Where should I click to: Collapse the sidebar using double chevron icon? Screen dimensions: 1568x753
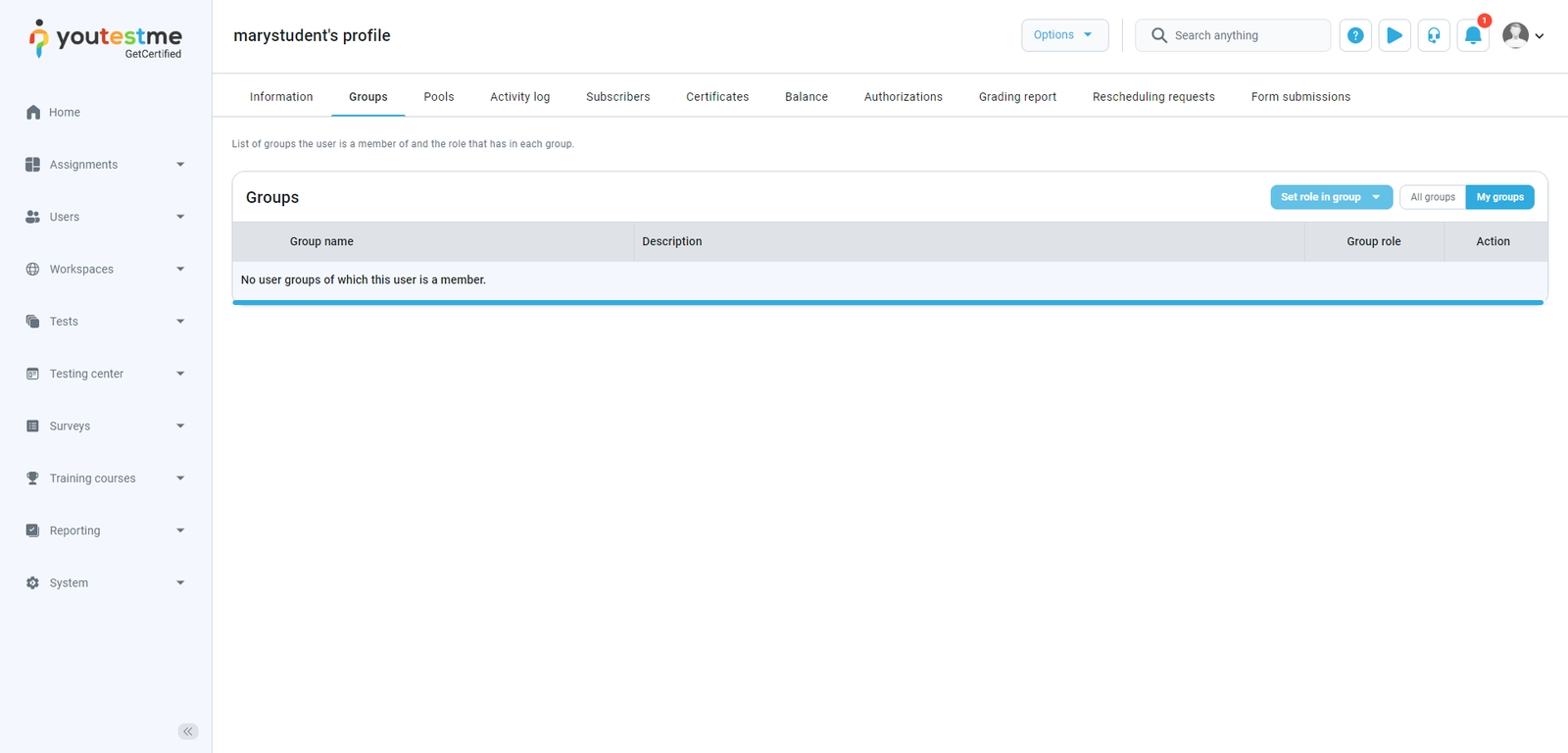(188, 731)
